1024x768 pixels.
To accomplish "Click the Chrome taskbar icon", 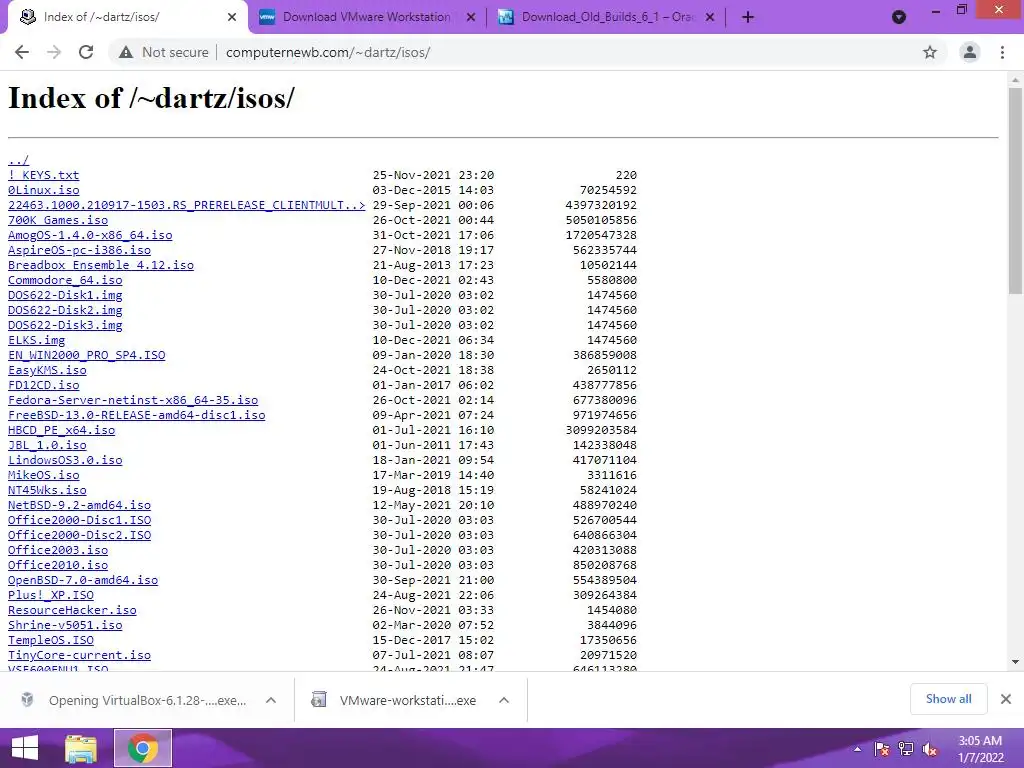I will coord(142,748).
